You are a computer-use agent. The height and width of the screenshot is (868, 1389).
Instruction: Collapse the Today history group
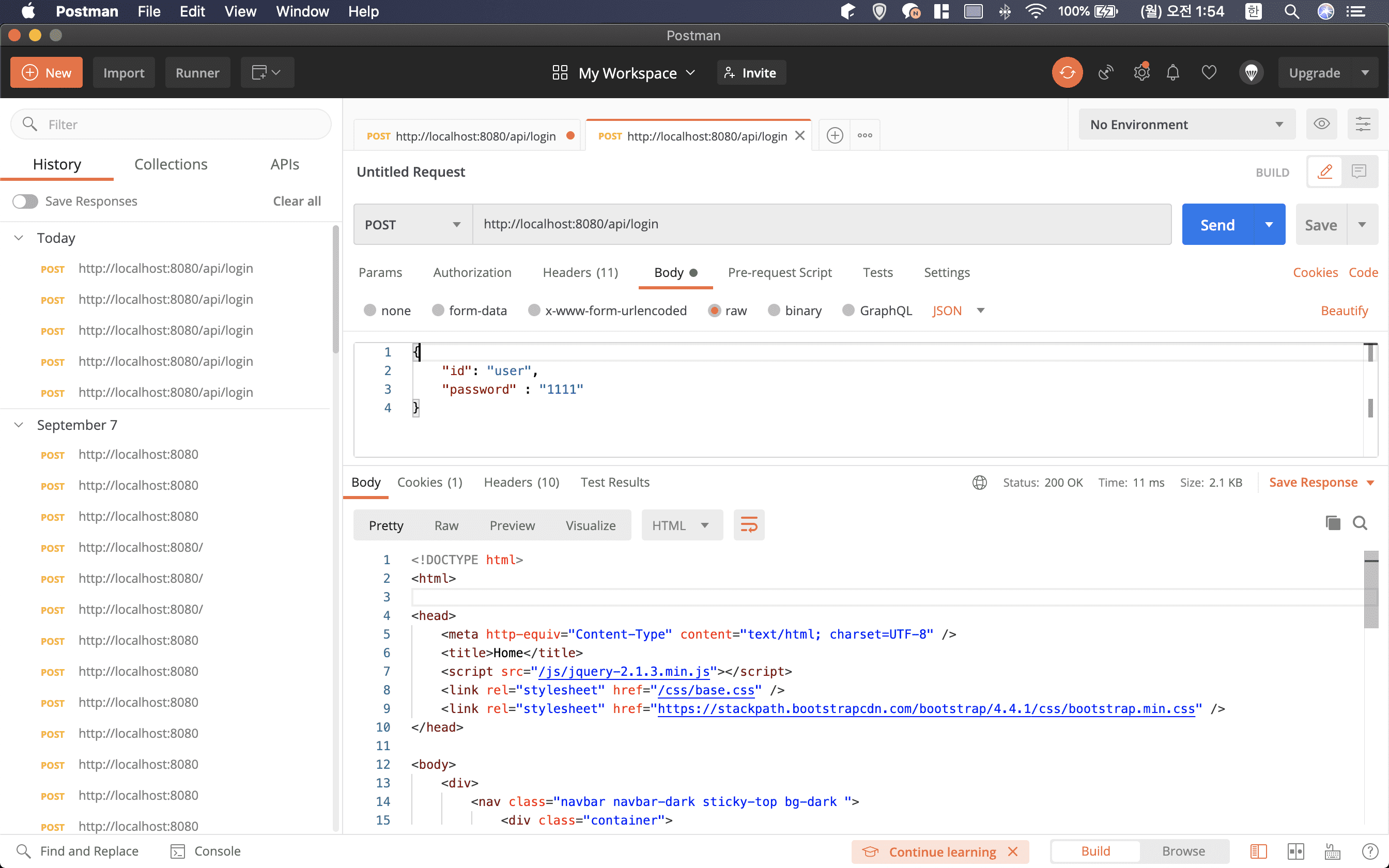pyautogui.click(x=19, y=238)
